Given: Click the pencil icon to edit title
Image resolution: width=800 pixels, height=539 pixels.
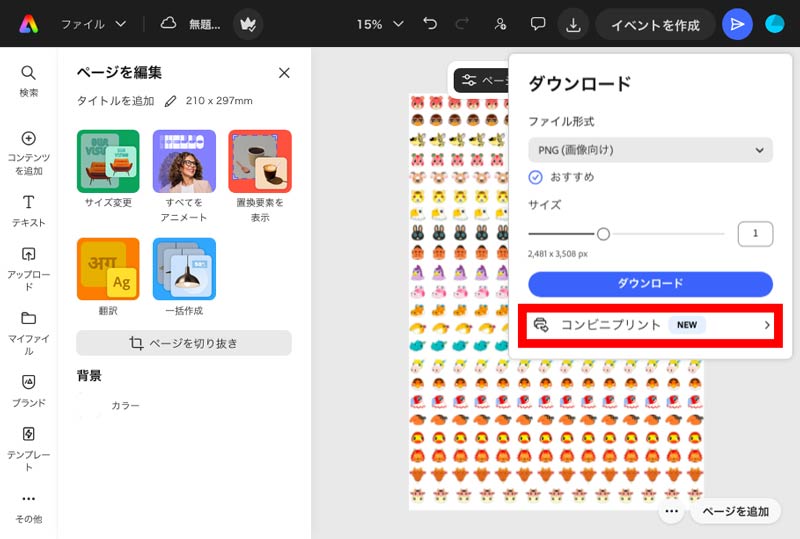Looking at the screenshot, I should 170,101.
